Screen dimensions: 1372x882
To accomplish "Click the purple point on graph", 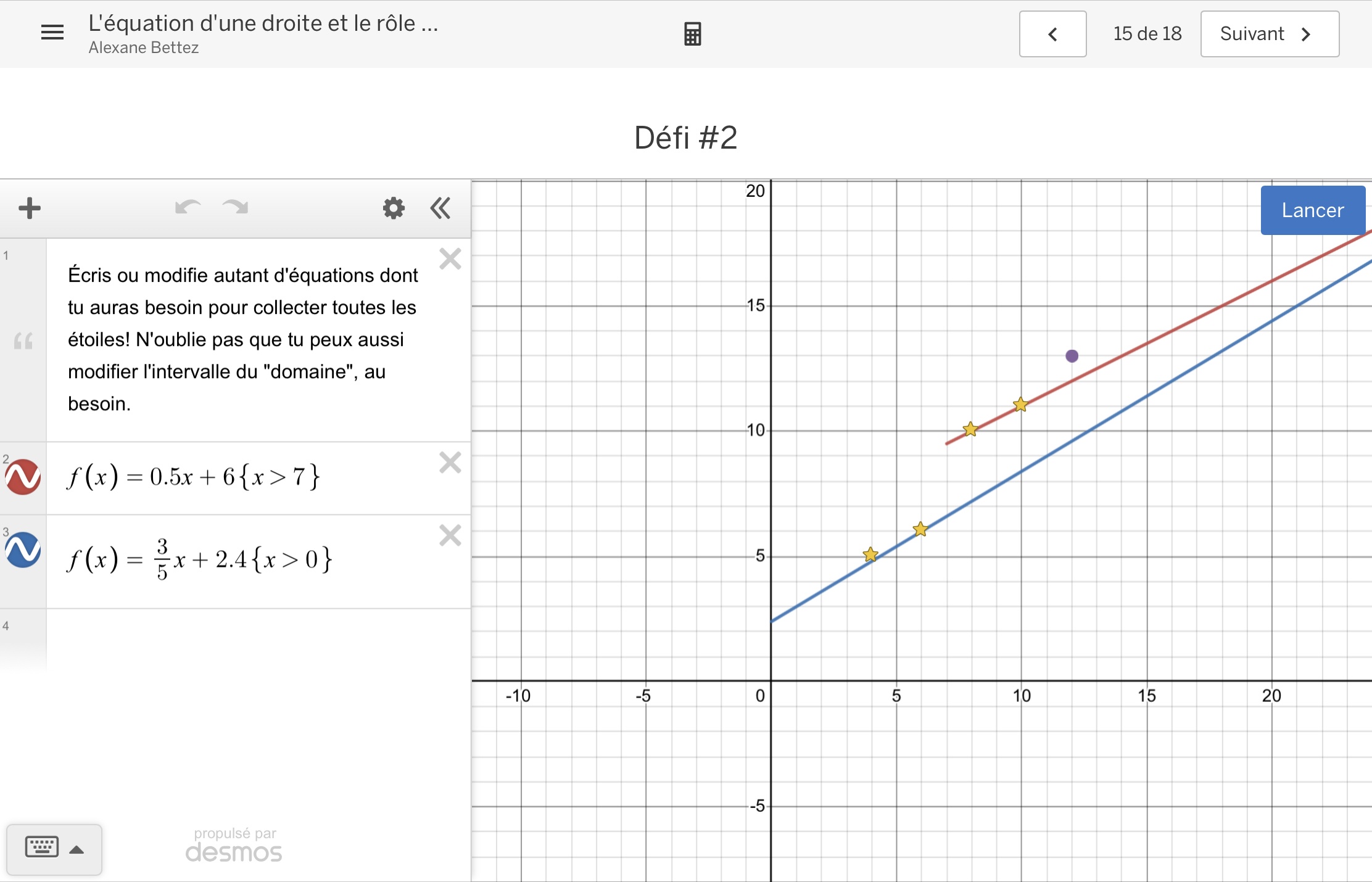I will [x=1072, y=356].
